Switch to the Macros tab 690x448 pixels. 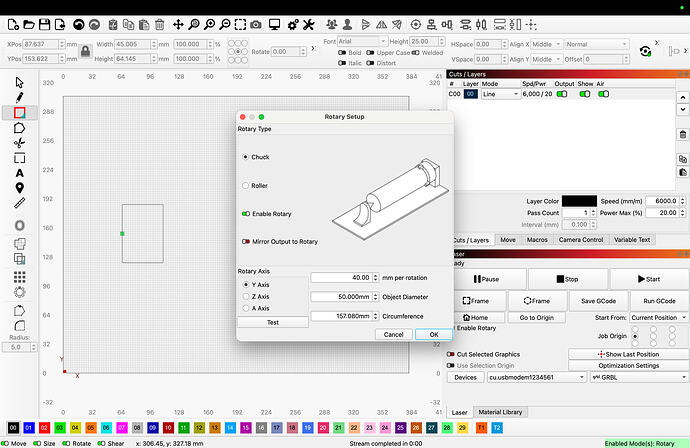537,240
